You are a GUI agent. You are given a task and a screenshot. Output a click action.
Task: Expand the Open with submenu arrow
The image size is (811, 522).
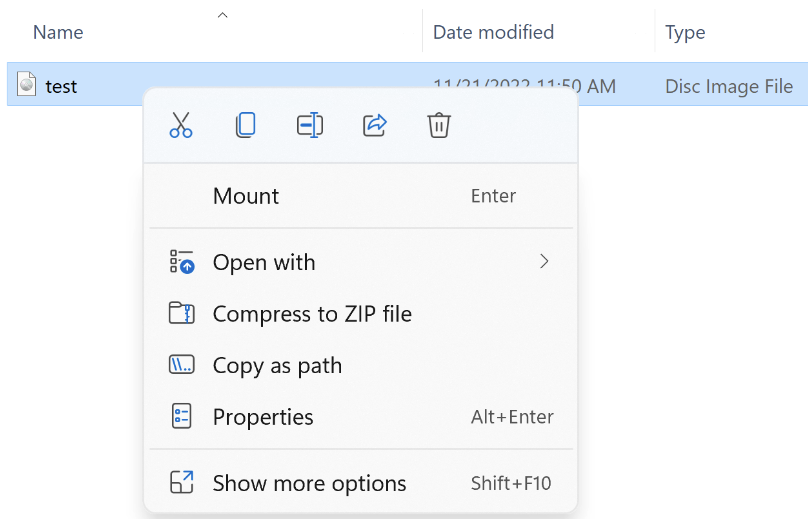coord(544,262)
